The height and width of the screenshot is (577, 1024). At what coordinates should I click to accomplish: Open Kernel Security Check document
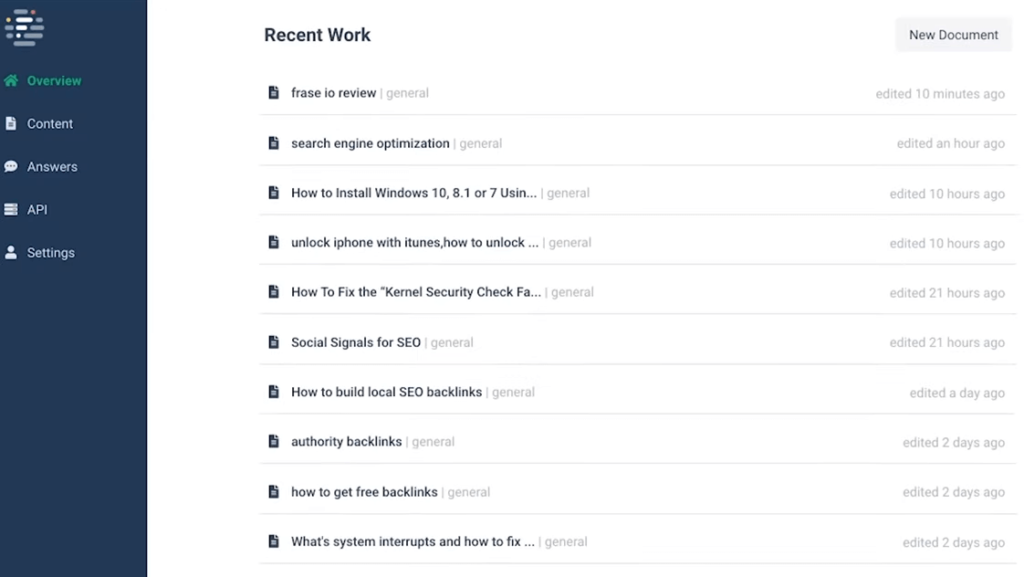(416, 292)
